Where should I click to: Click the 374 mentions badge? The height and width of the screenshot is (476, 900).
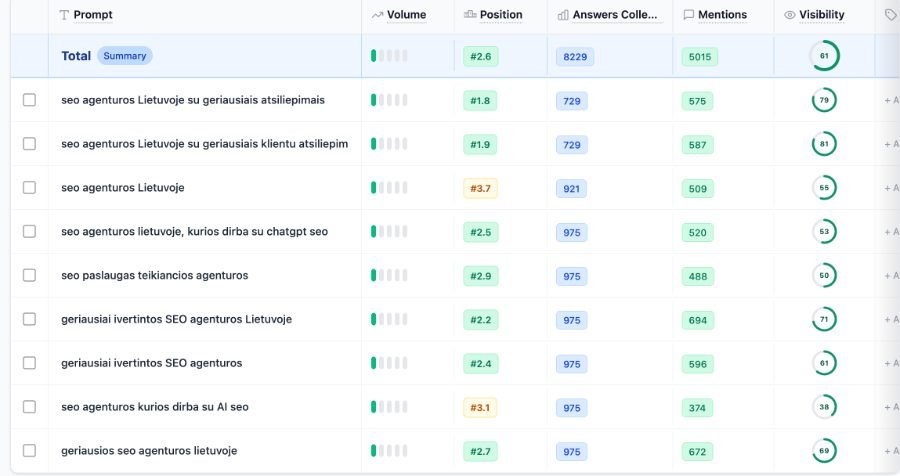point(698,407)
